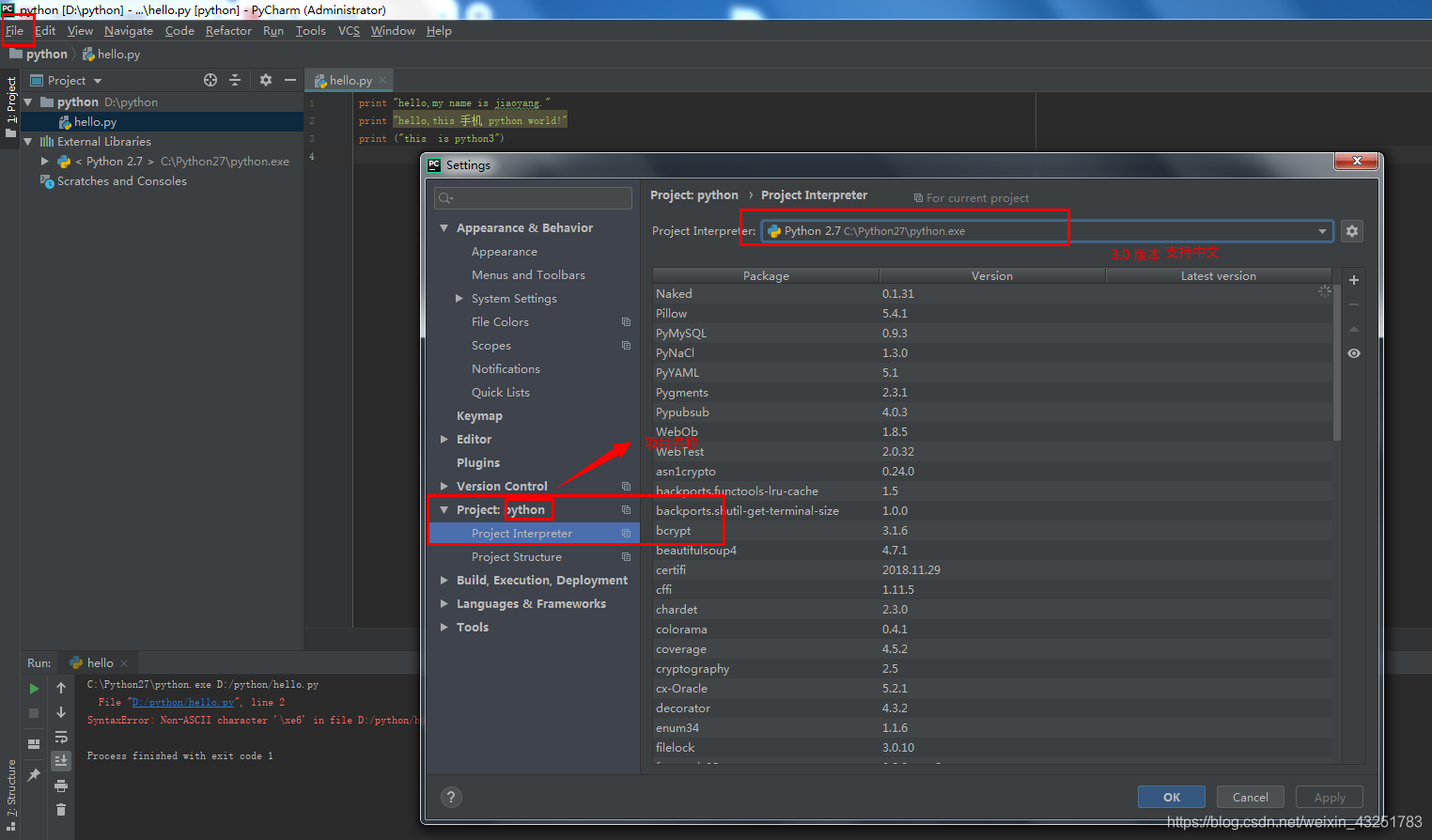Click the plus icon to install a package
The image size is (1432, 840).
(1354, 280)
